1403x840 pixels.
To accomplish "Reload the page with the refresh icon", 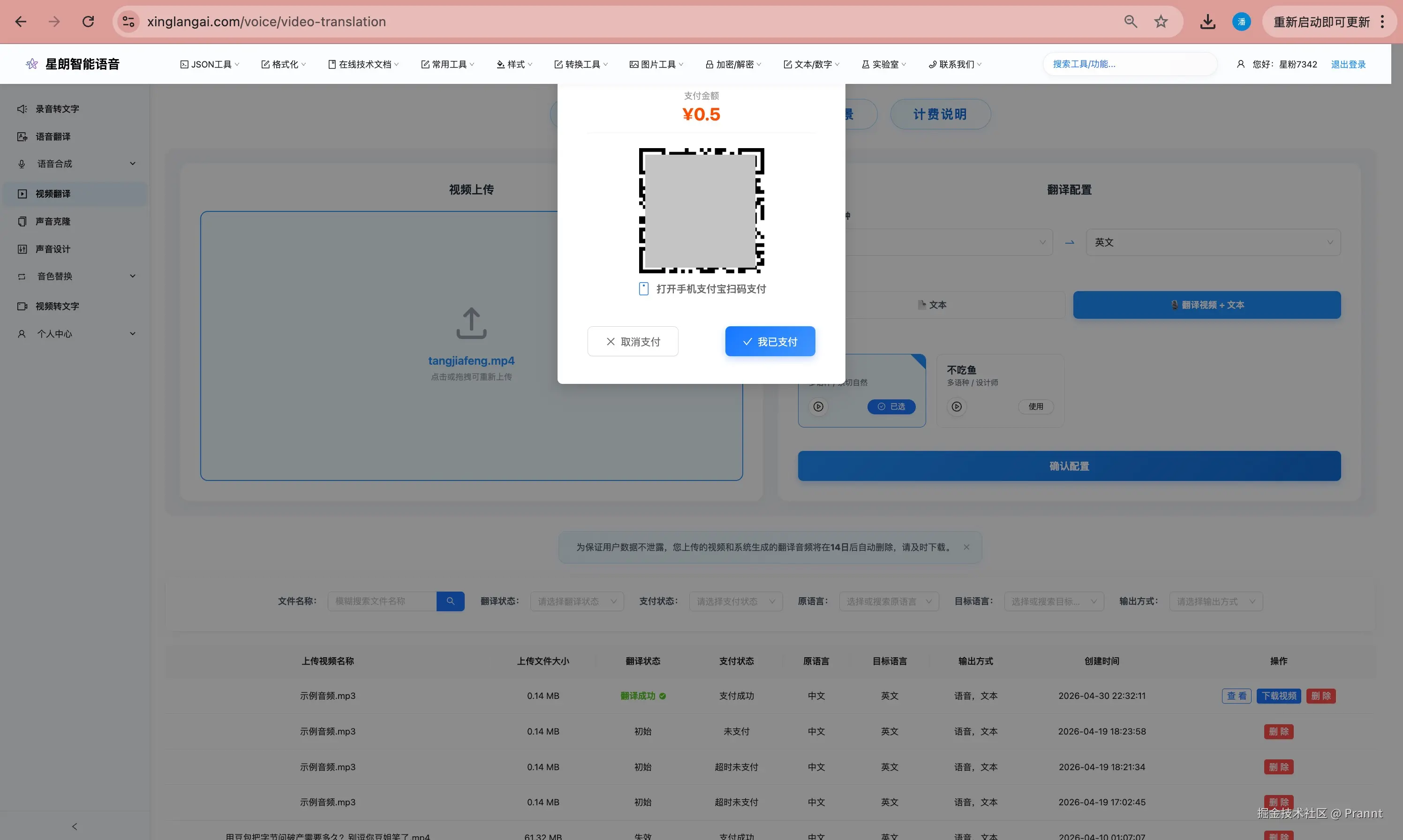I will pyautogui.click(x=88, y=22).
